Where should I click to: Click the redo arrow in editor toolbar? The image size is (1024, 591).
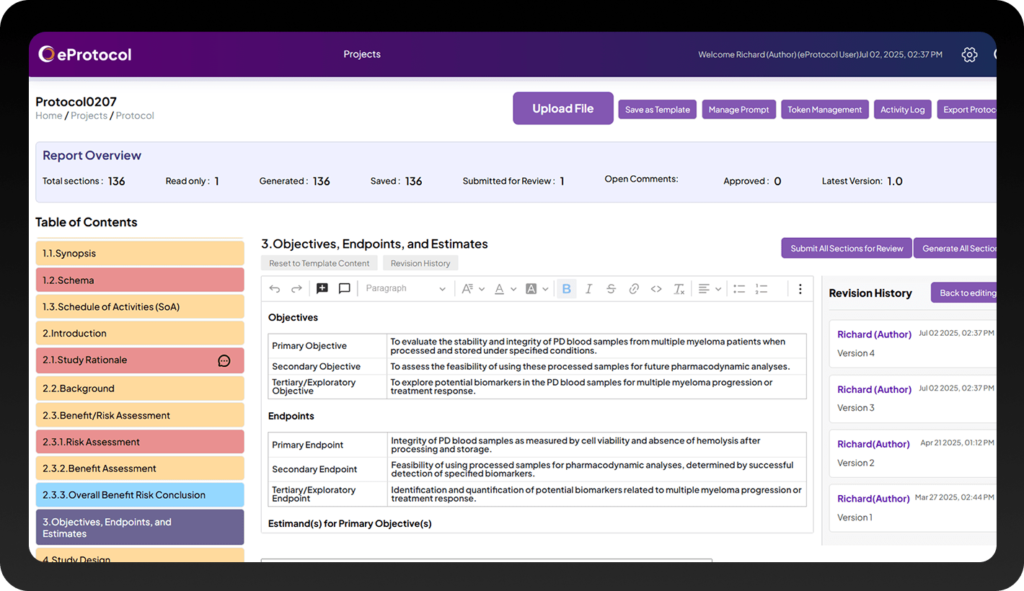(x=297, y=289)
